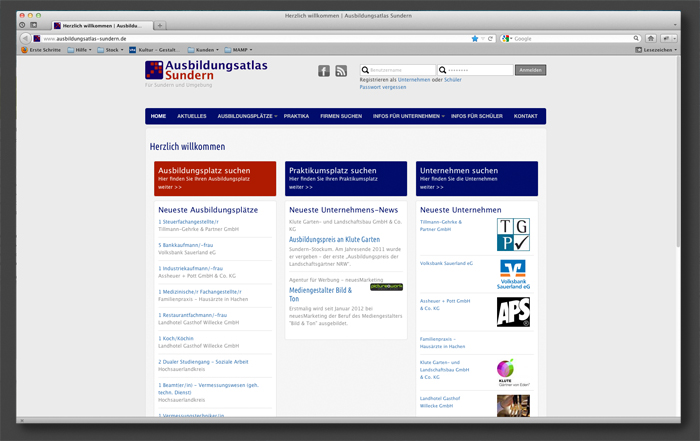Open 2 Dualer Studiengang - Soziale Arbeit listing
Image resolution: width=700 pixels, height=441 pixels.
click(203, 362)
